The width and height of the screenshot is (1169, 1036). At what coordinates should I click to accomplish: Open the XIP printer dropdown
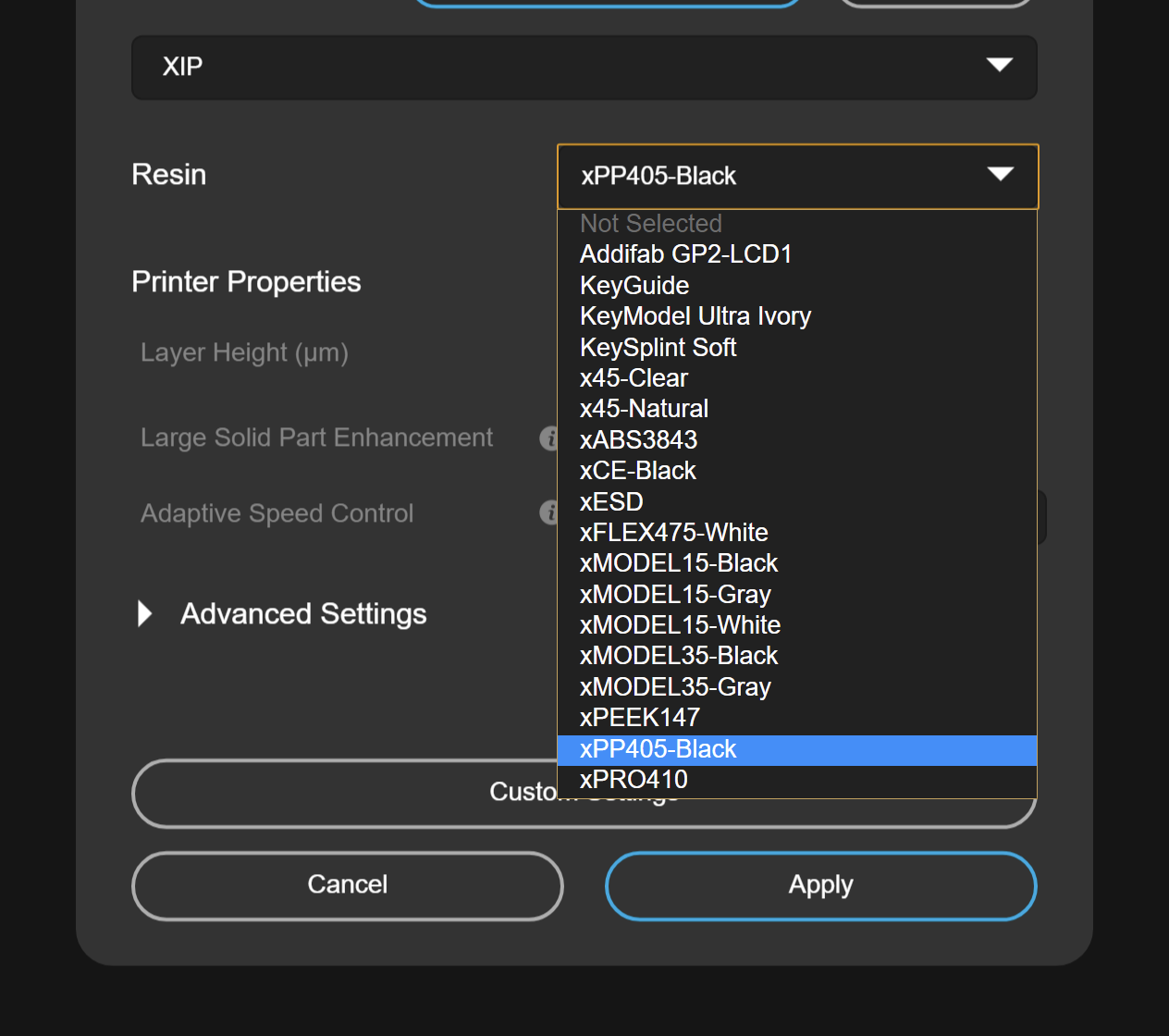pos(584,67)
